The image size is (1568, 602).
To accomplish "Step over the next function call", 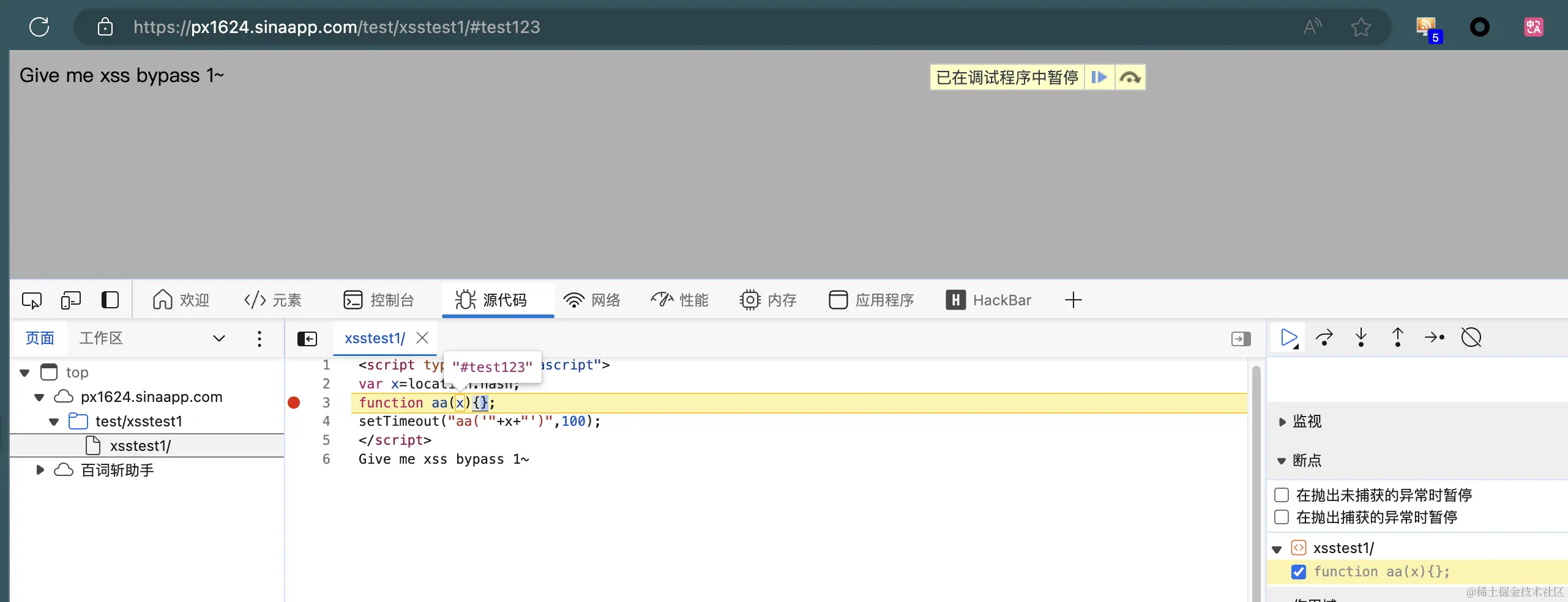I will coord(1324,338).
